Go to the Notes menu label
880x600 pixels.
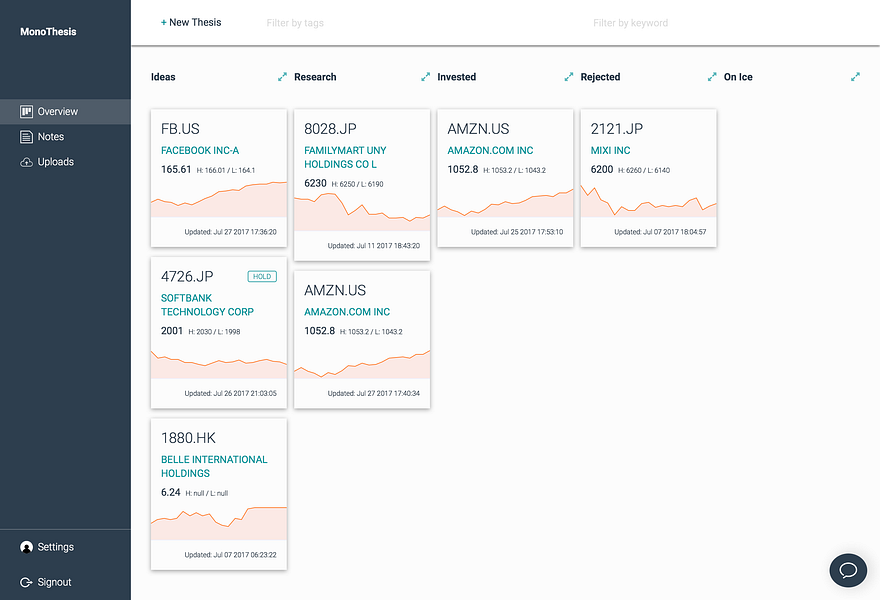pyautogui.click(x=51, y=137)
